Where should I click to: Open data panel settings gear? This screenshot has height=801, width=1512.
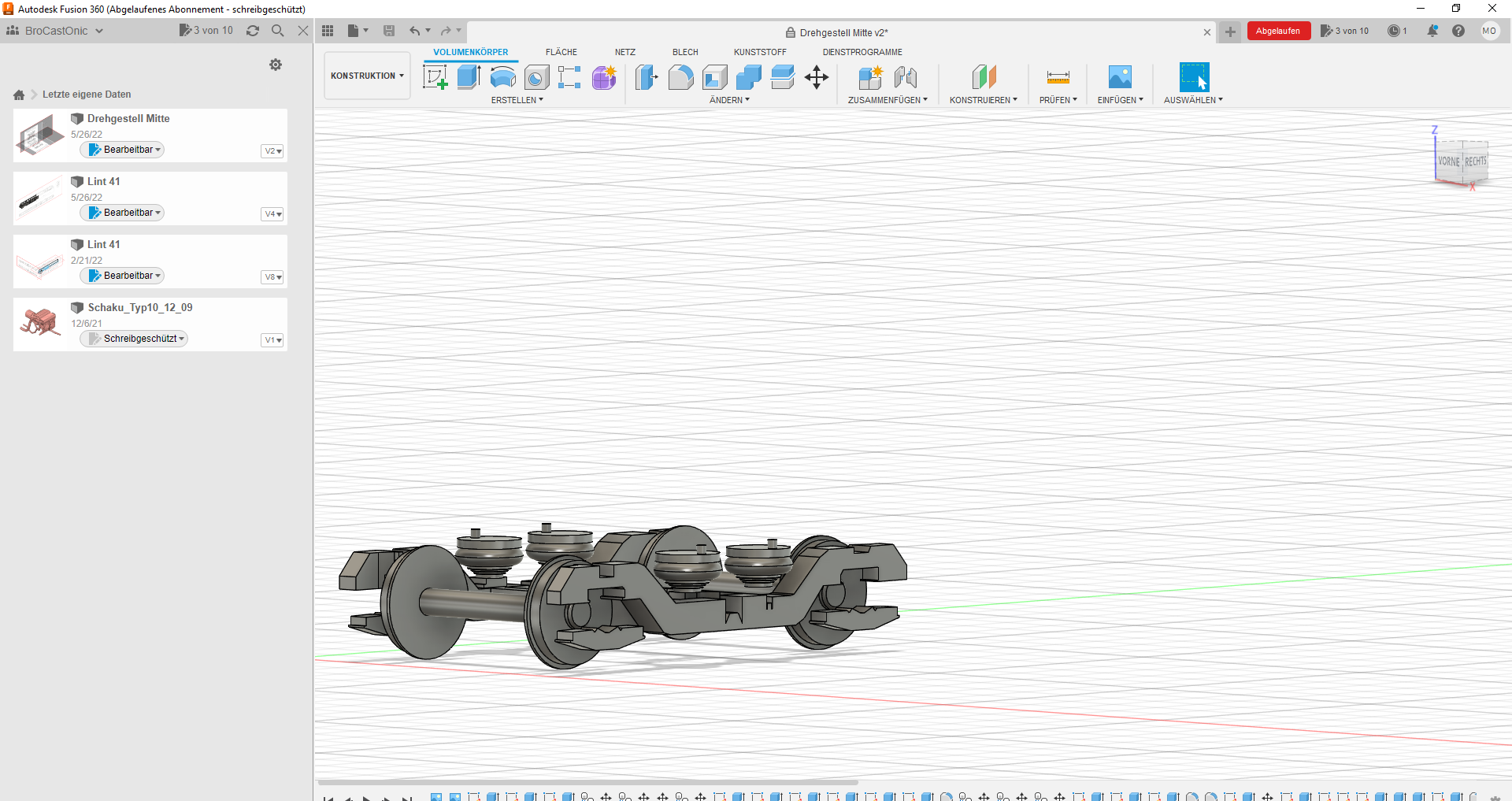pos(276,65)
